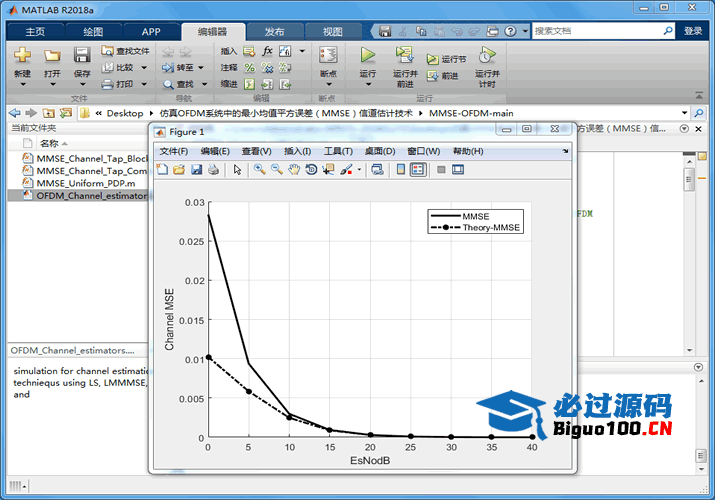Viewport: 715px width, 500px height.
Task: Expand the Print (打印) dropdown arrow
Action: pyautogui.click(x=144, y=84)
